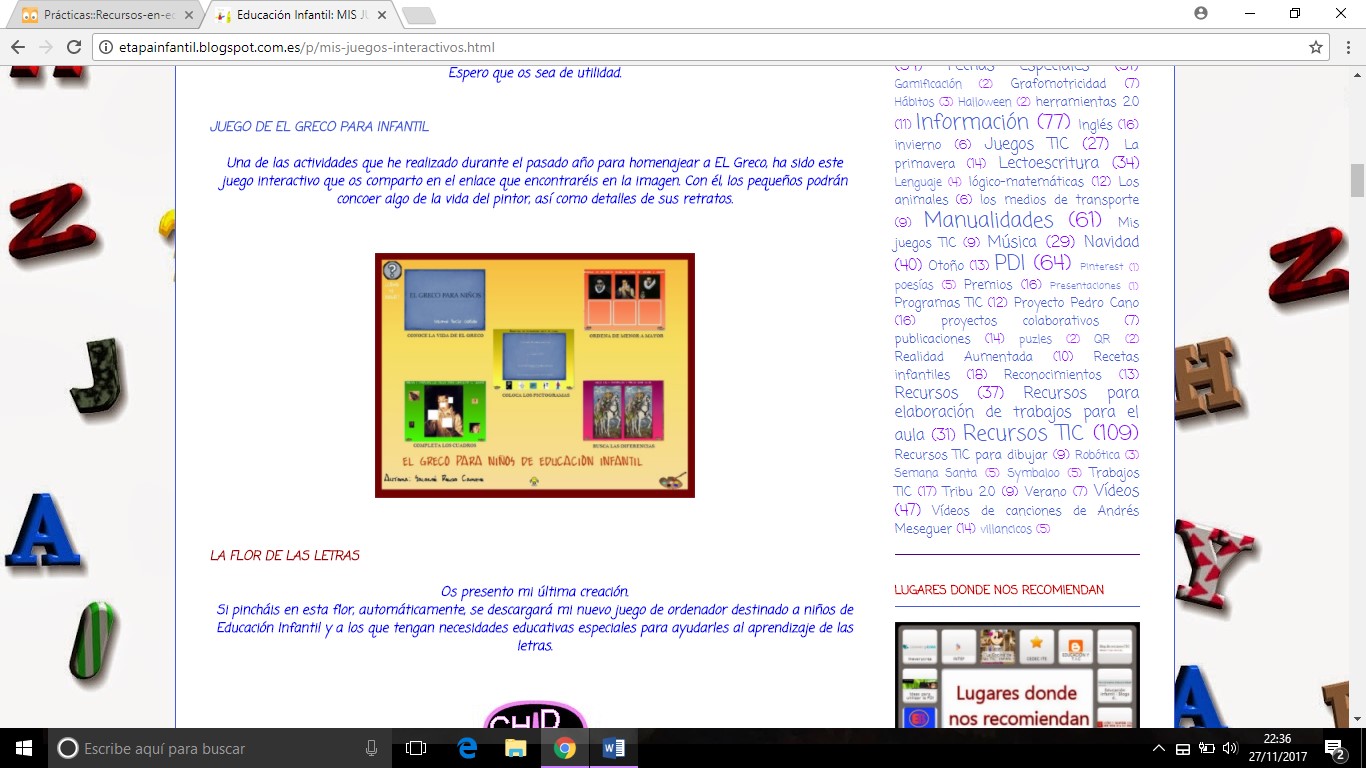Open the Manualidades label link
Viewport: 1366px width, 768px height.
988,220
